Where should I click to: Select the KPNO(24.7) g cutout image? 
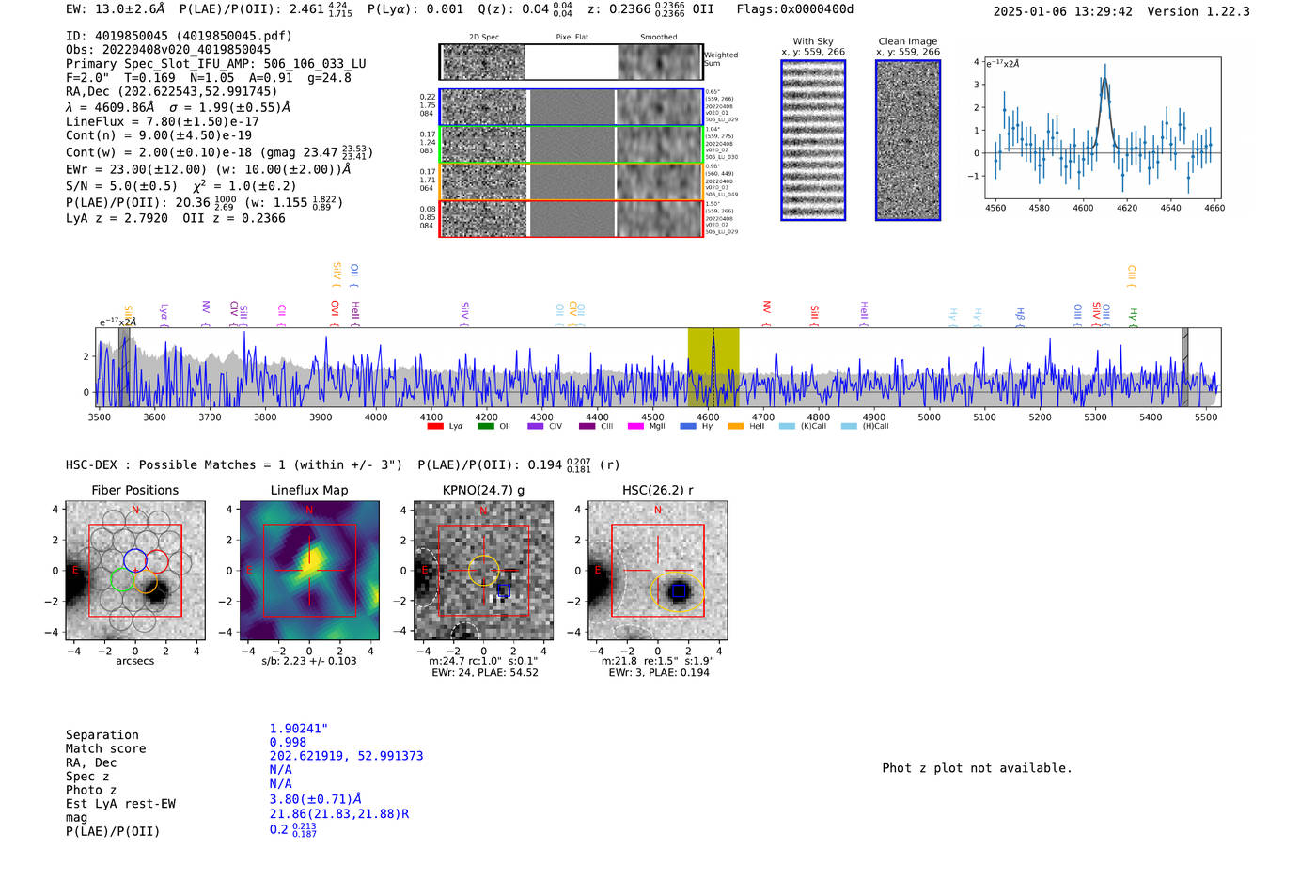point(483,571)
